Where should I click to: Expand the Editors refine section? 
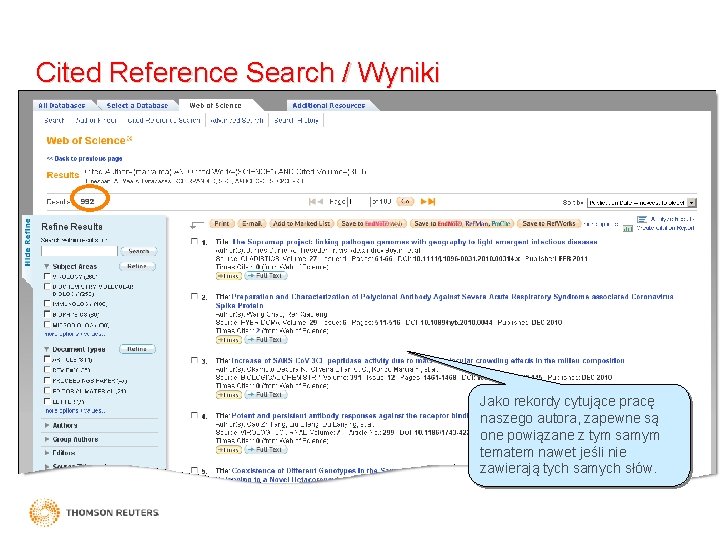47,453
